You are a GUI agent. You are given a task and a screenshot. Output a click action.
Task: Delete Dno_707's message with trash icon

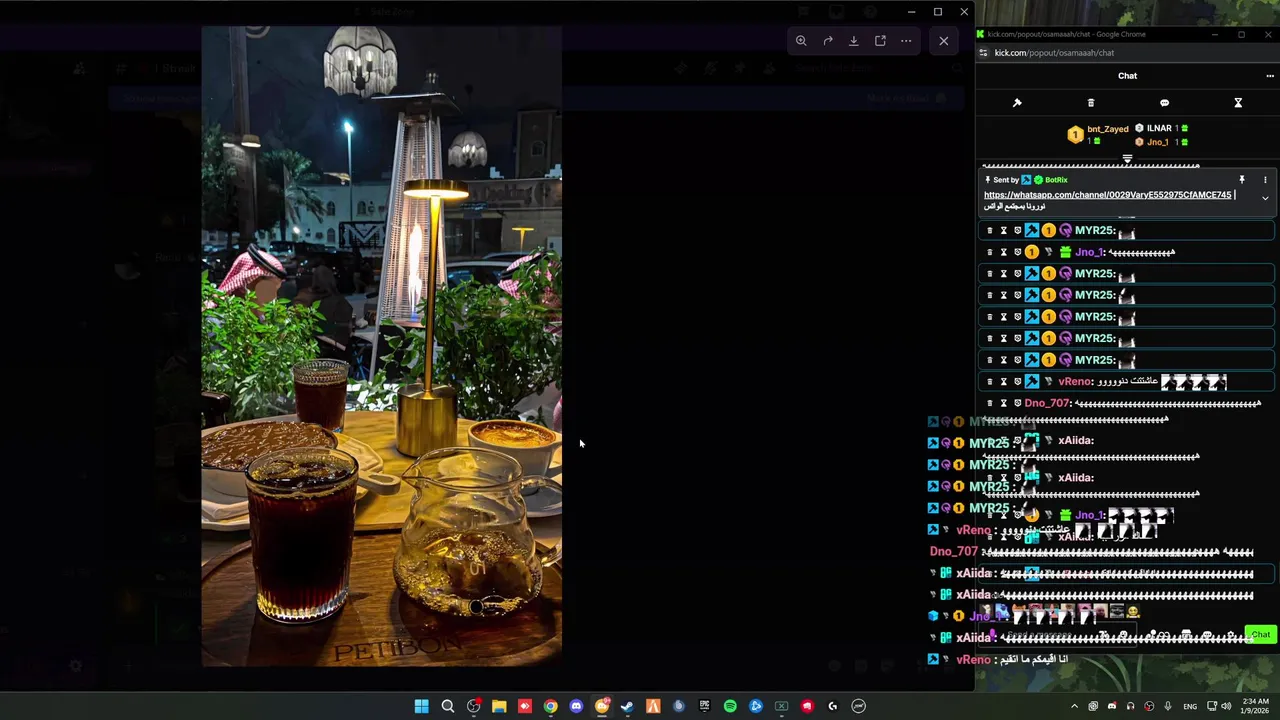990,403
